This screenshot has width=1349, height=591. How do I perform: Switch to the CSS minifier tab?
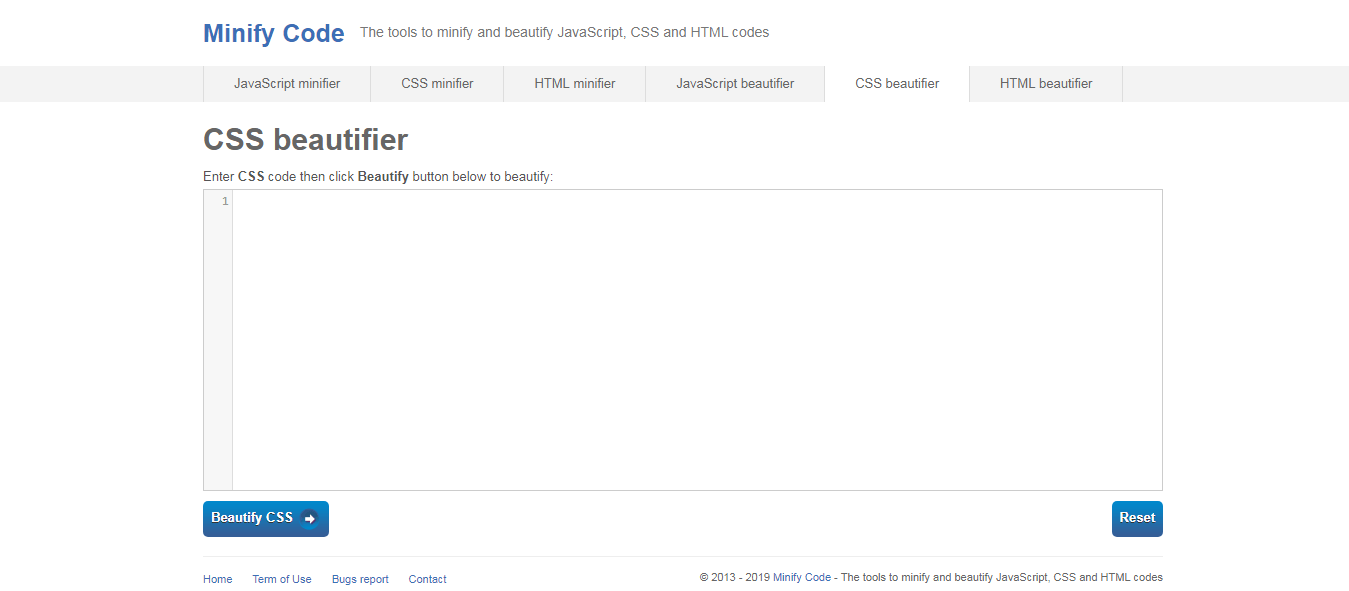point(437,83)
